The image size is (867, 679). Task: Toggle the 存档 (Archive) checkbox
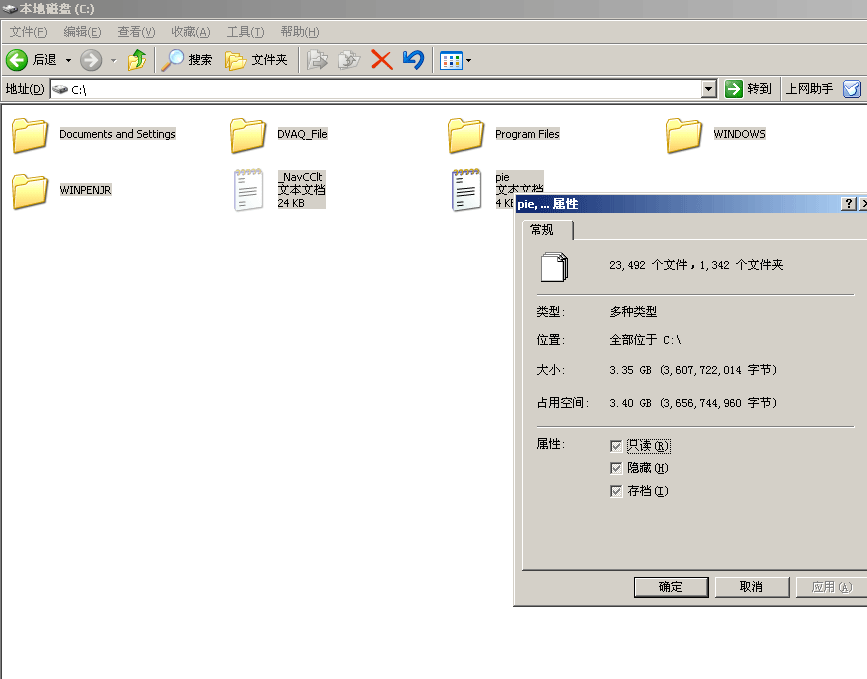616,491
